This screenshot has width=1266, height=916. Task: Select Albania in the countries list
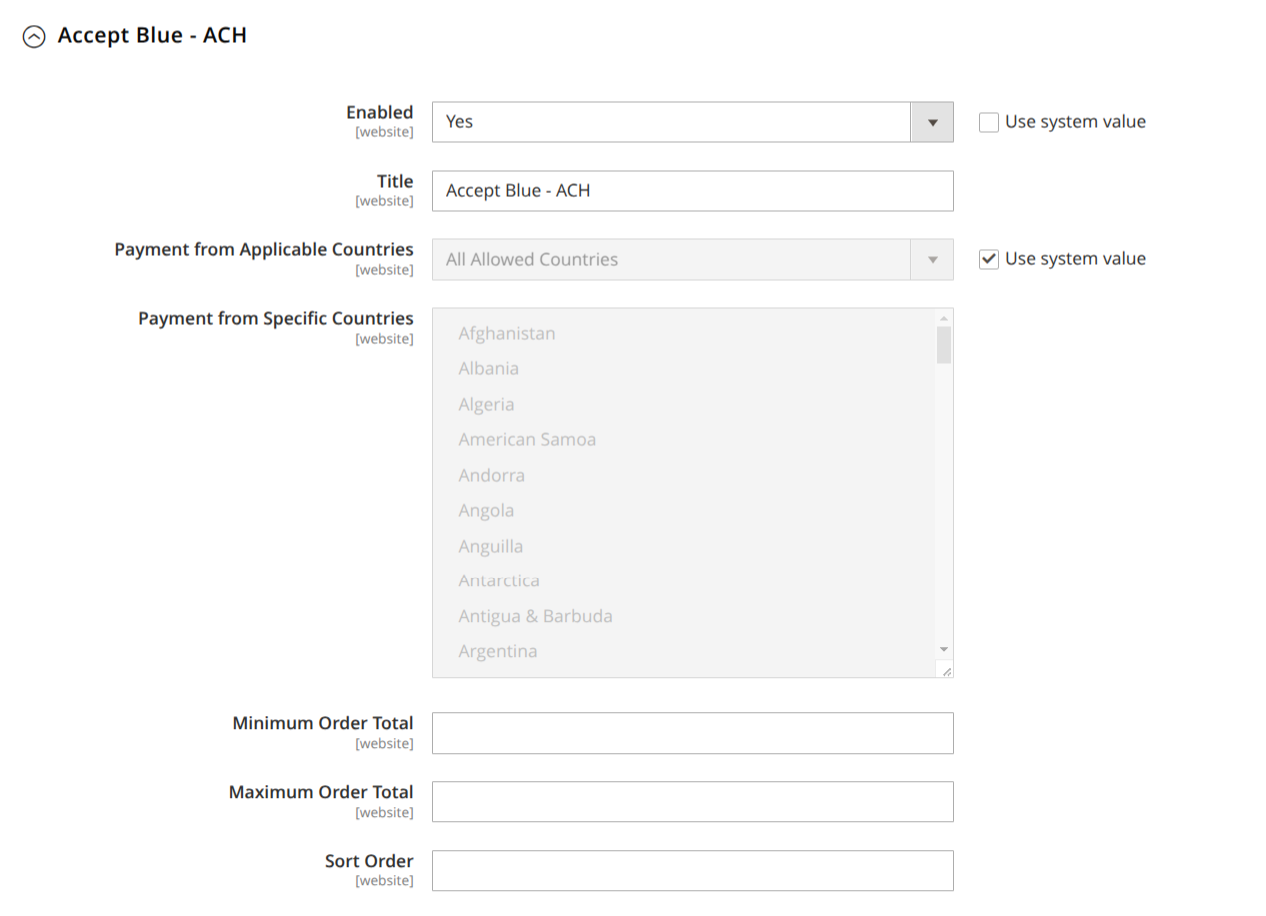click(x=489, y=368)
